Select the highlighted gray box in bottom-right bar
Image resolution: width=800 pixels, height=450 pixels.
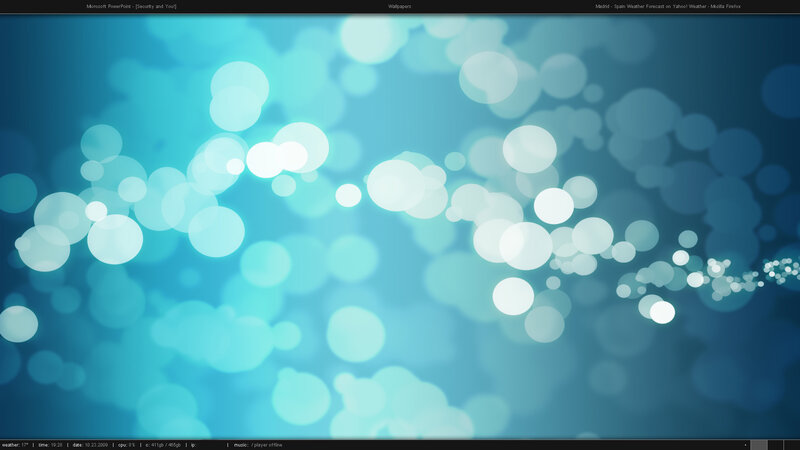[759, 445]
